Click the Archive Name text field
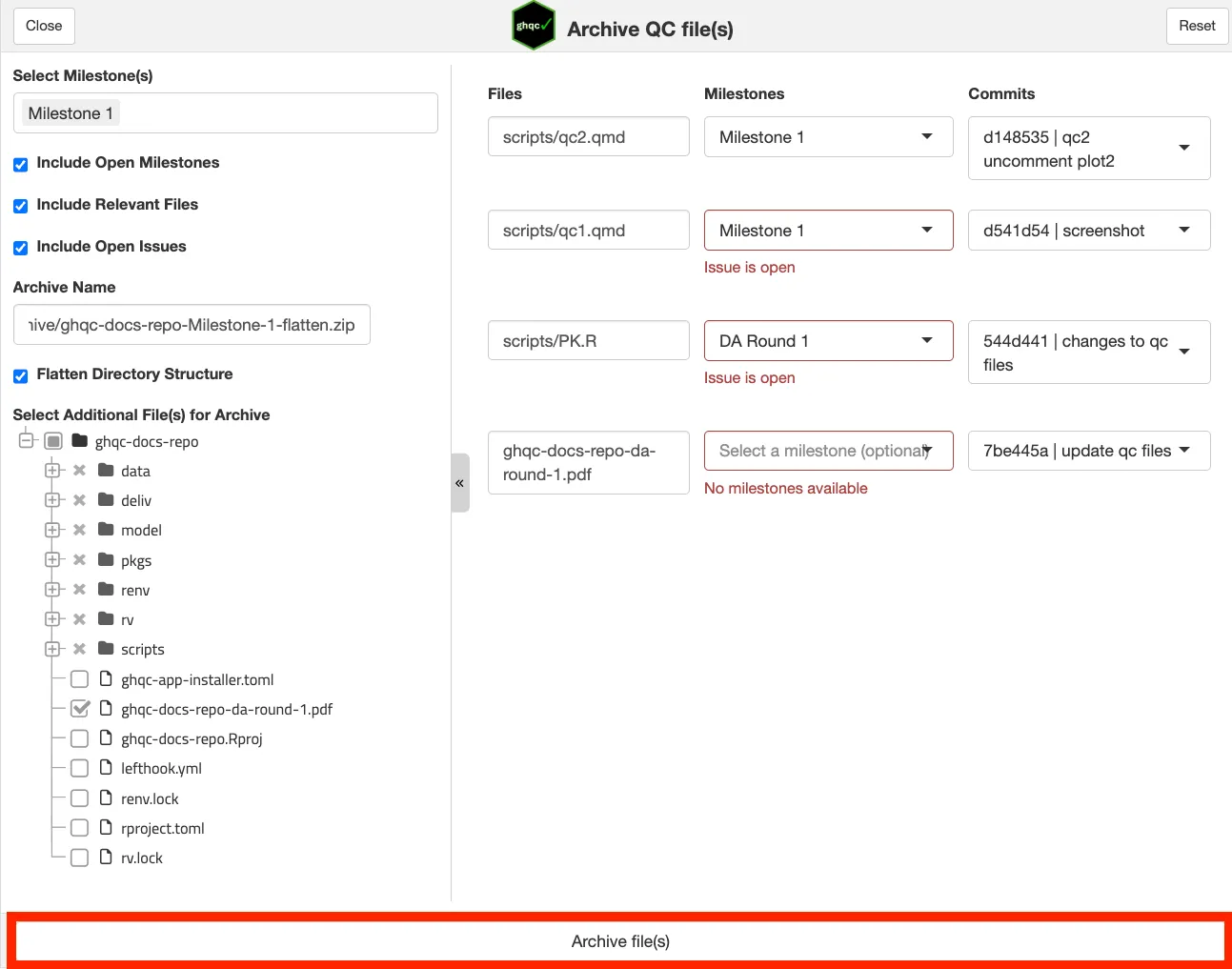 (192, 325)
